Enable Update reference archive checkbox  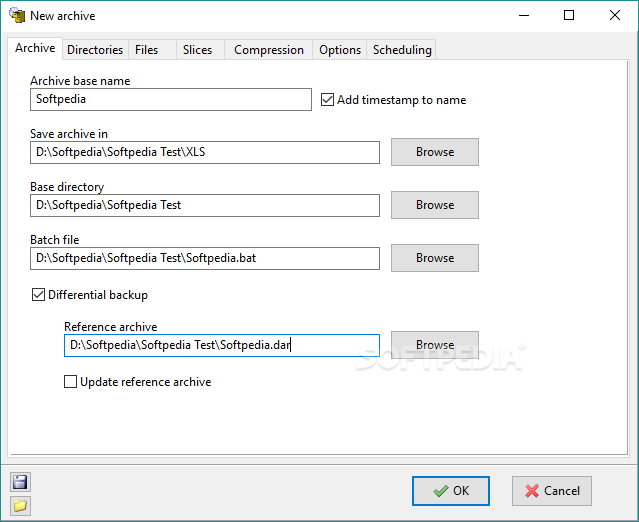pyautogui.click(x=70, y=382)
